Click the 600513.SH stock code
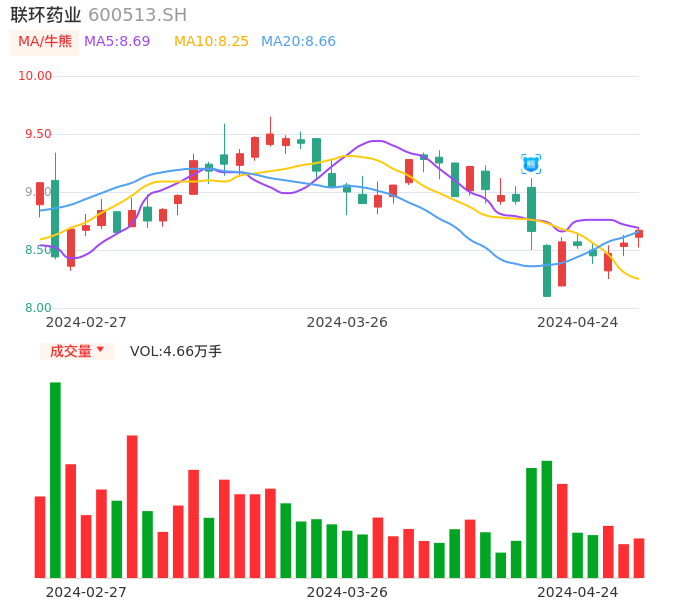The width and height of the screenshot is (686, 606). pyautogui.click(x=137, y=15)
